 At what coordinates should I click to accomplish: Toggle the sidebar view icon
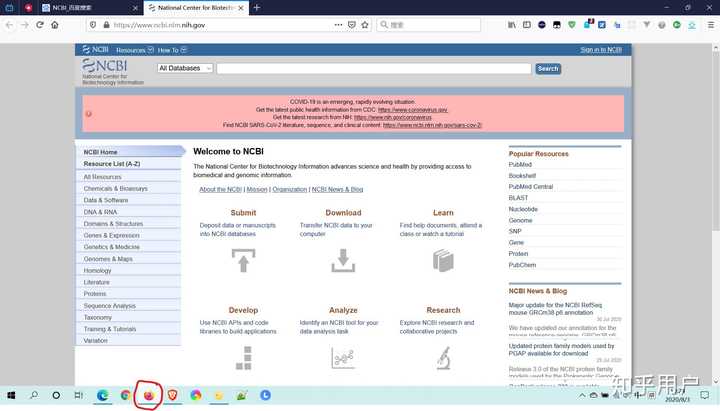[527, 25]
